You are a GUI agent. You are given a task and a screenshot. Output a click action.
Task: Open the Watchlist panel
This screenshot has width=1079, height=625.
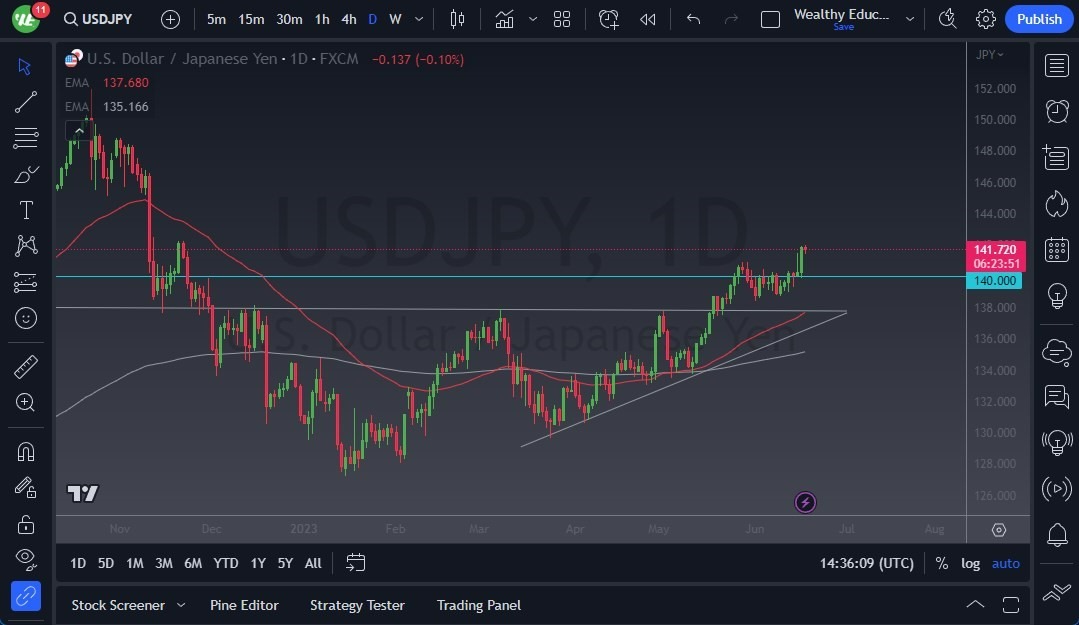1056,65
